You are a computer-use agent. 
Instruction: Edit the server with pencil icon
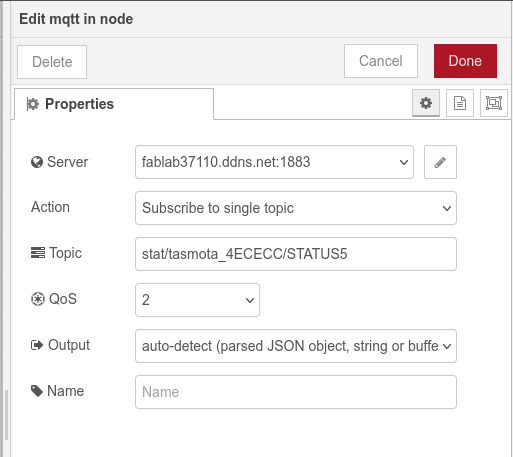440,162
